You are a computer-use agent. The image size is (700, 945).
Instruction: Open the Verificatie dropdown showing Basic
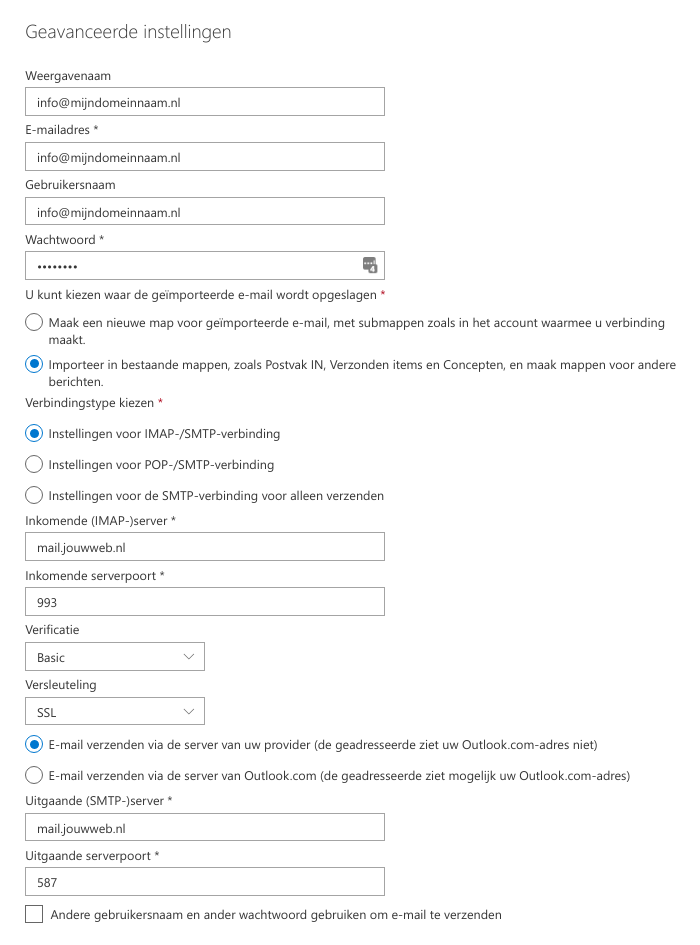pos(114,657)
